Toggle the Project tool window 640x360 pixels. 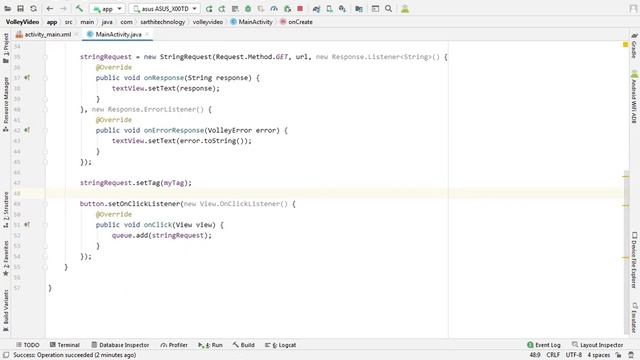(6, 48)
